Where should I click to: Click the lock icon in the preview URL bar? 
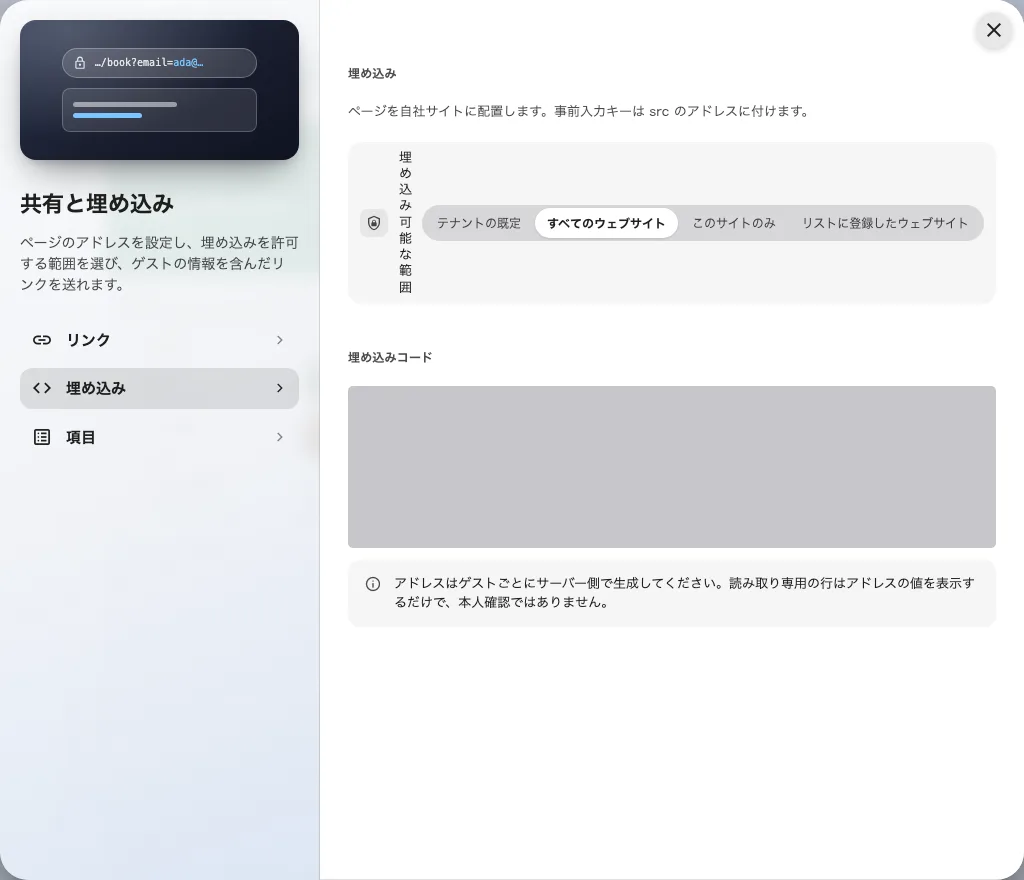click(x=80, y=63)
